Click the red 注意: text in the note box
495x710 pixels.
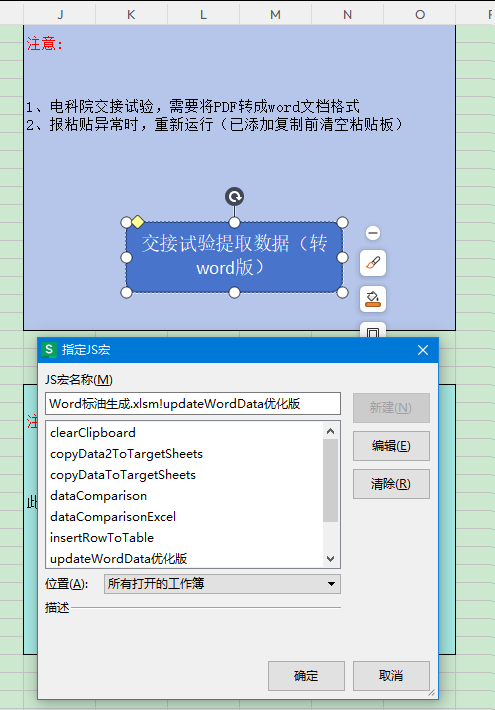(x=44, y=44)
